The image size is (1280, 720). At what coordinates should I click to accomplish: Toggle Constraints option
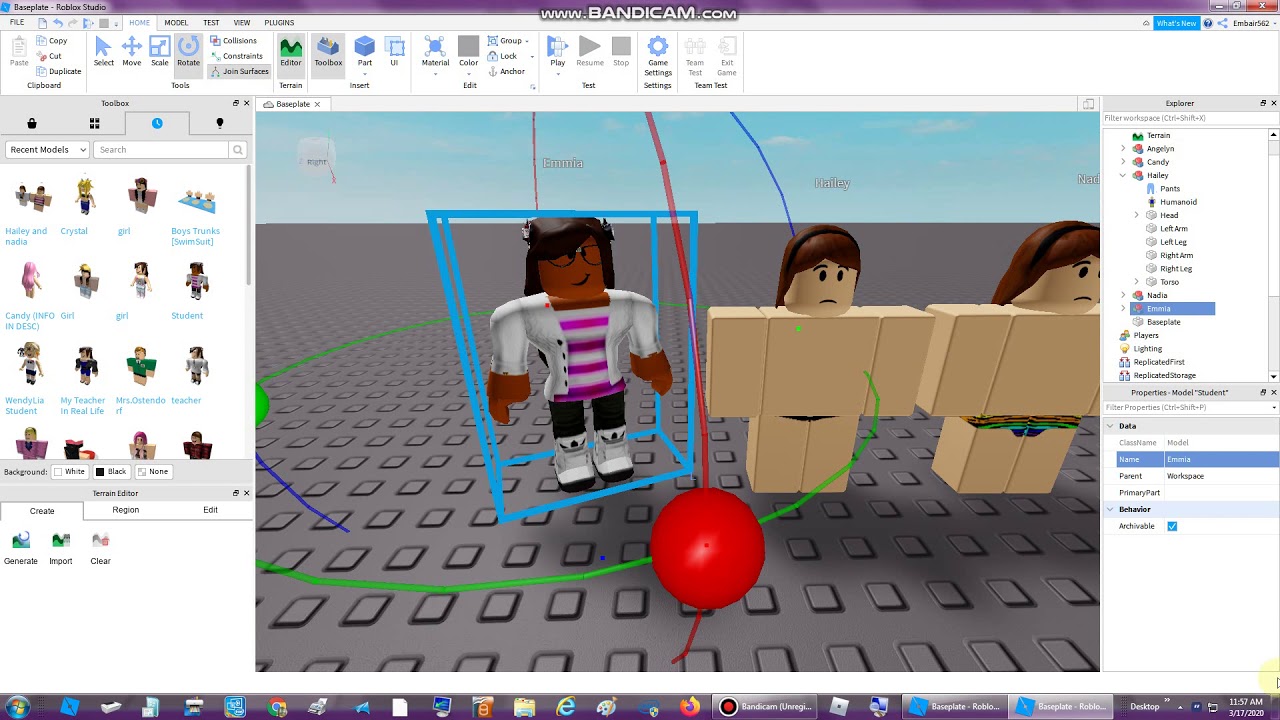[236, 56]
